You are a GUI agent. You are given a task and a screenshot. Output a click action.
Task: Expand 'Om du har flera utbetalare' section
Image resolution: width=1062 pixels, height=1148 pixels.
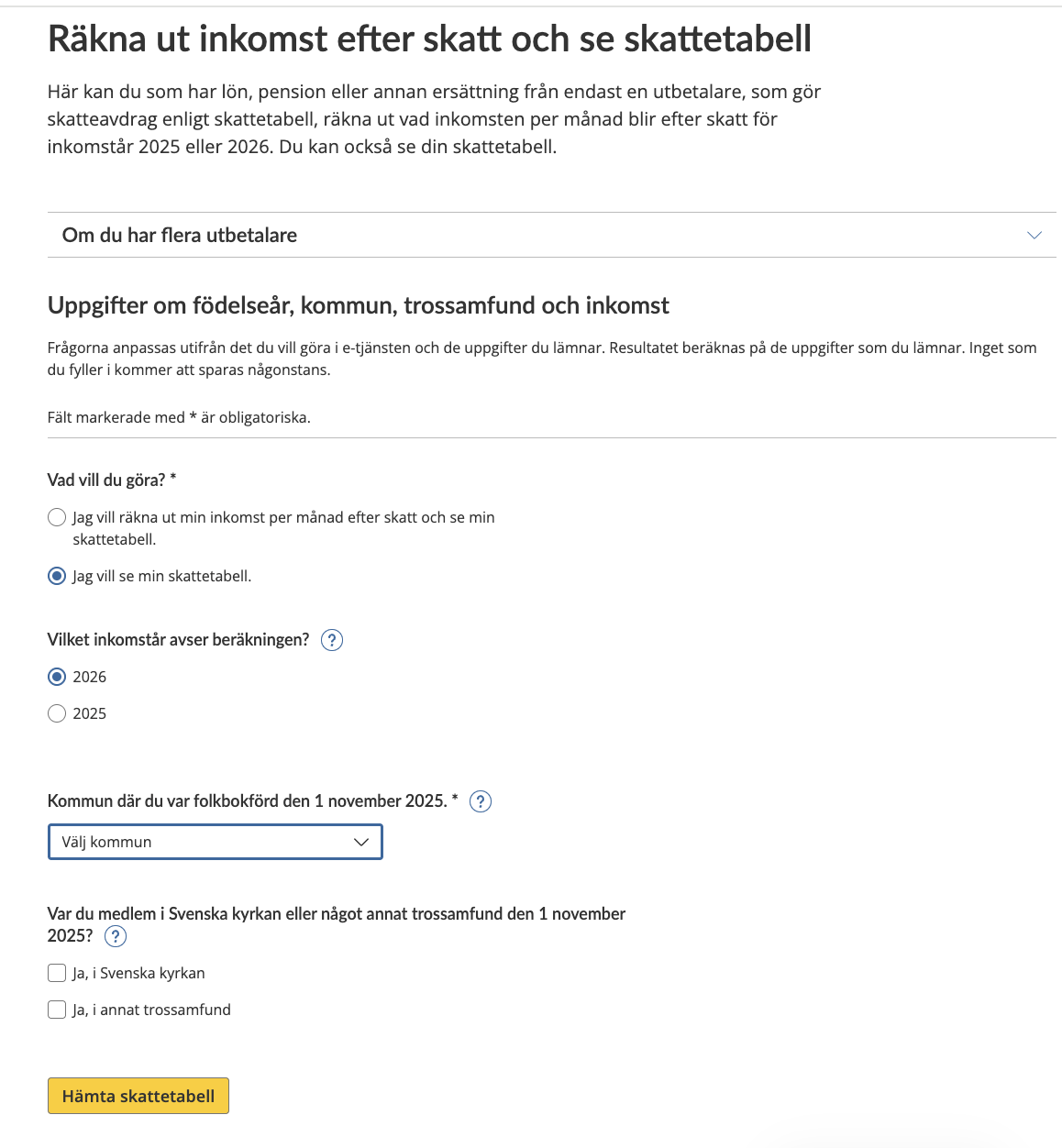point(552,235)
